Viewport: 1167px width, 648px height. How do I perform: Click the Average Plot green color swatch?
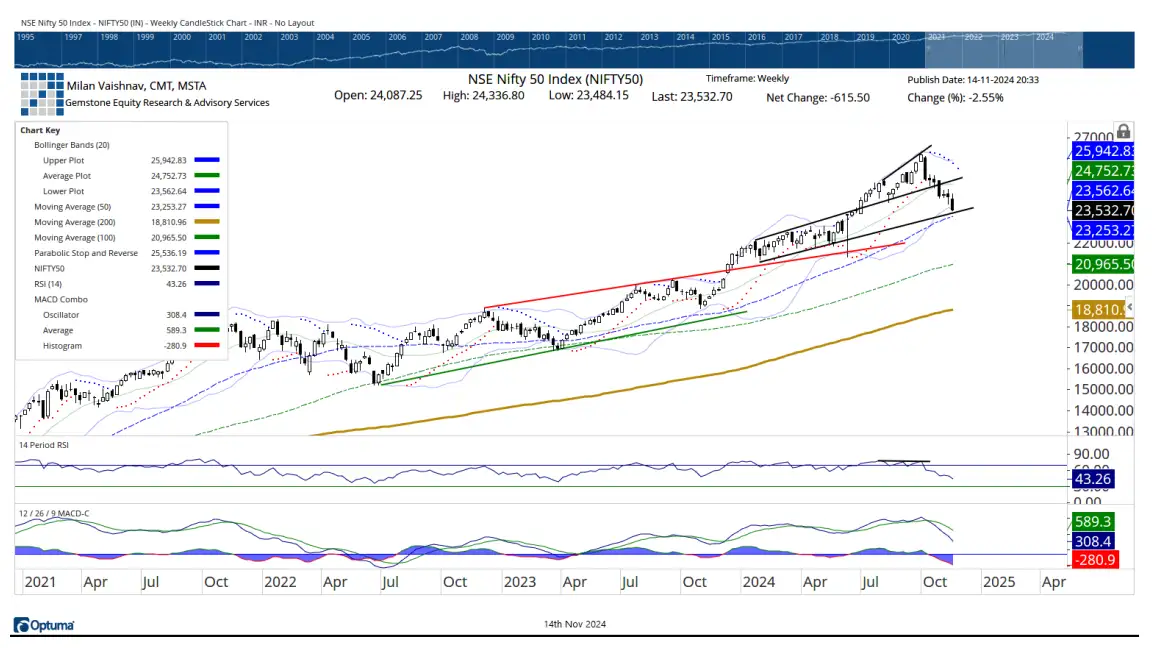207,176
